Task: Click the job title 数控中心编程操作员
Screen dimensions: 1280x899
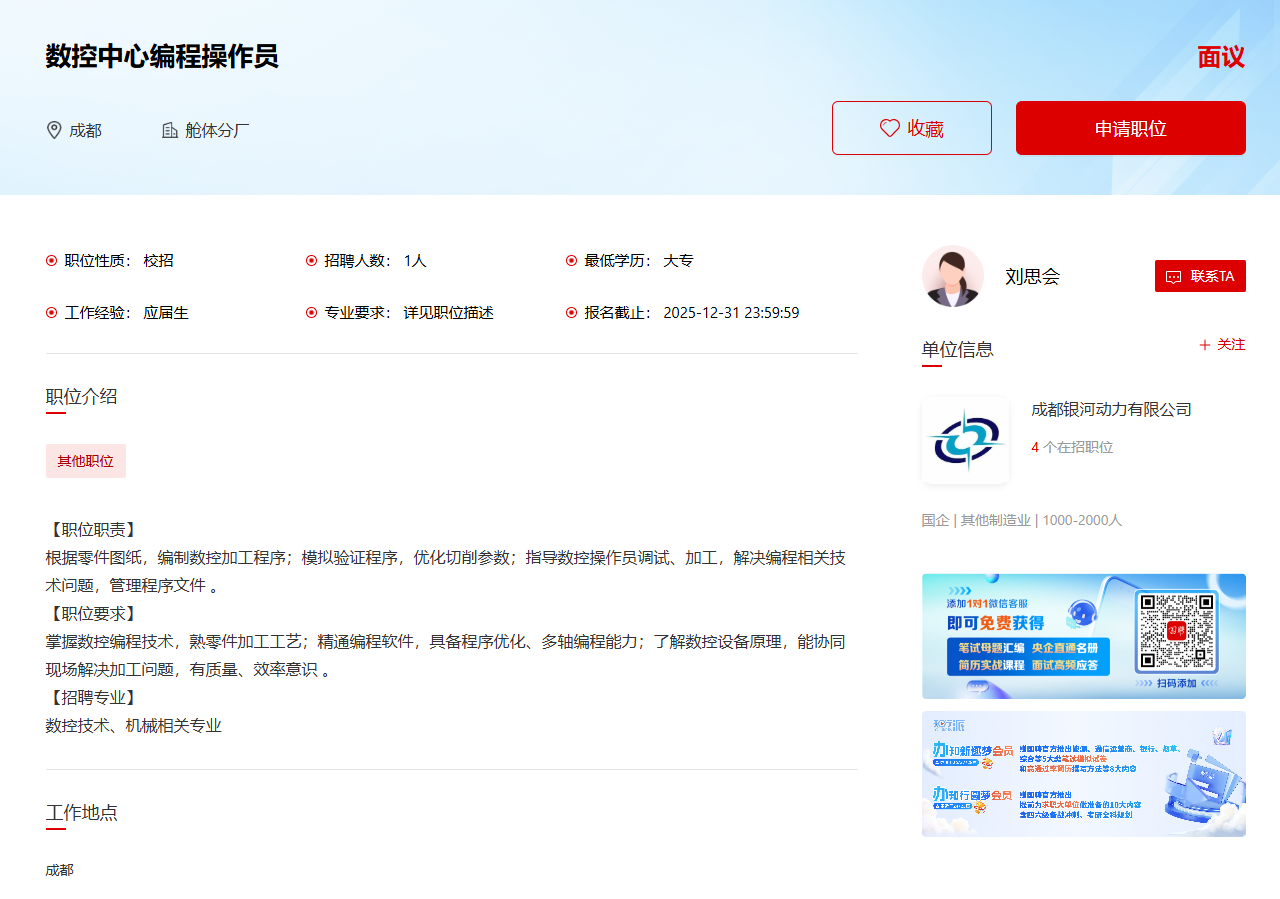Action: (x=162, y=57)
